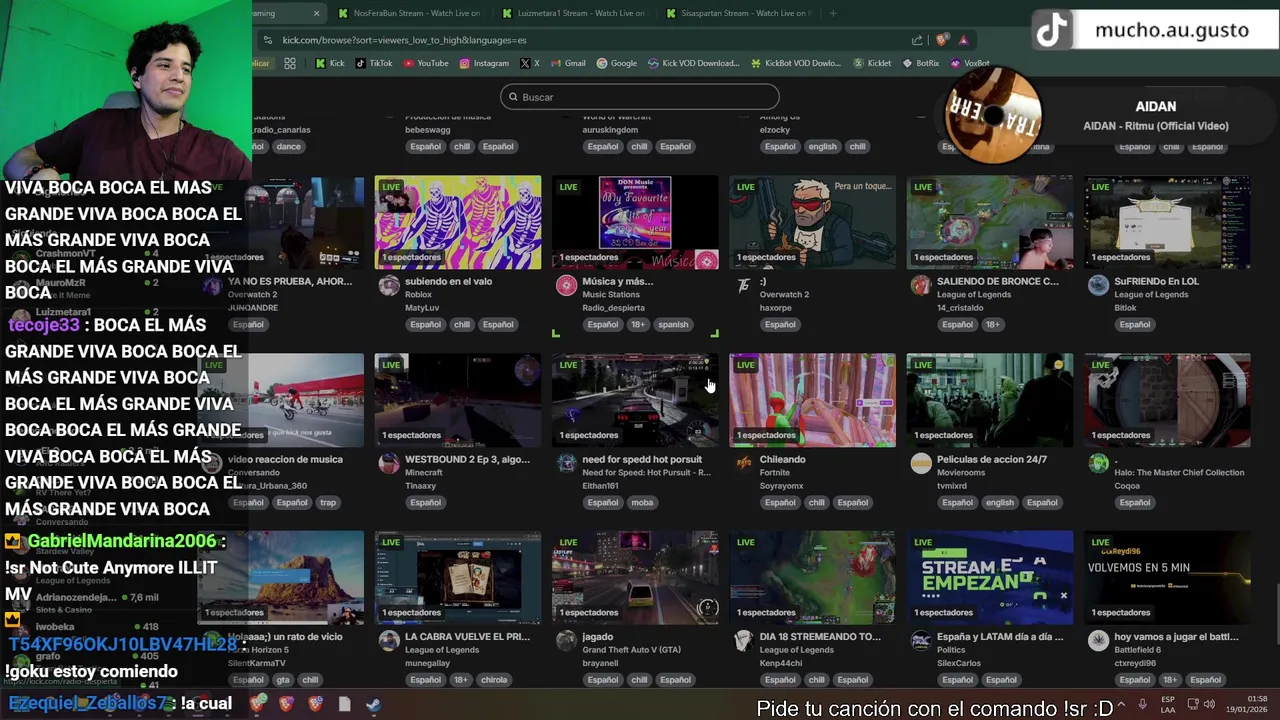Image resolution: width=1280 pixels, height=720 pixels.
Task: Open the X bookmark
Action: click(530, 63)
